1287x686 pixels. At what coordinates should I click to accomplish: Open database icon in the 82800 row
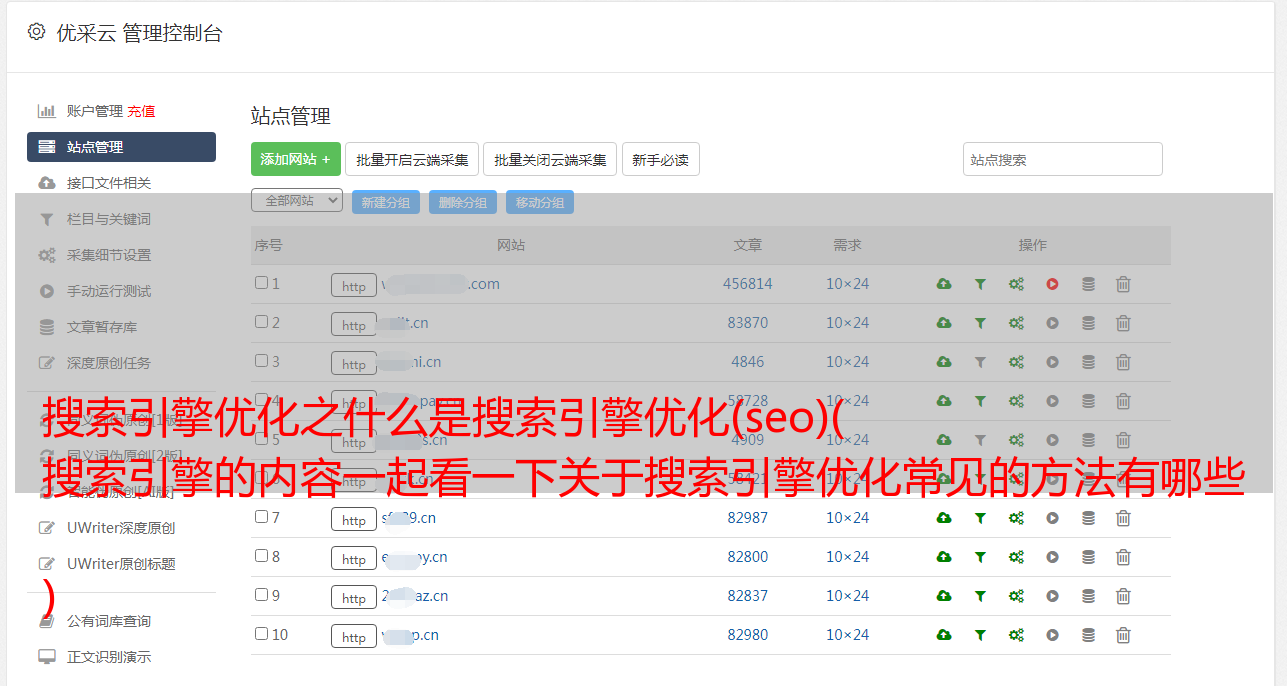pyautogui.click(x=1088, y=557)
